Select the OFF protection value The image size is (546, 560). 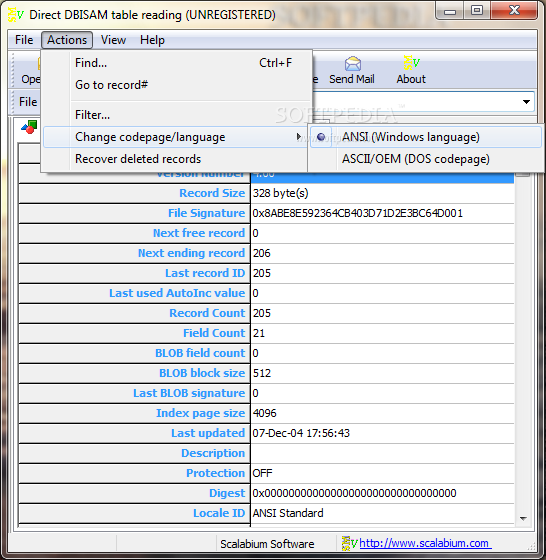pyautogui.click(x=382, y=473)
